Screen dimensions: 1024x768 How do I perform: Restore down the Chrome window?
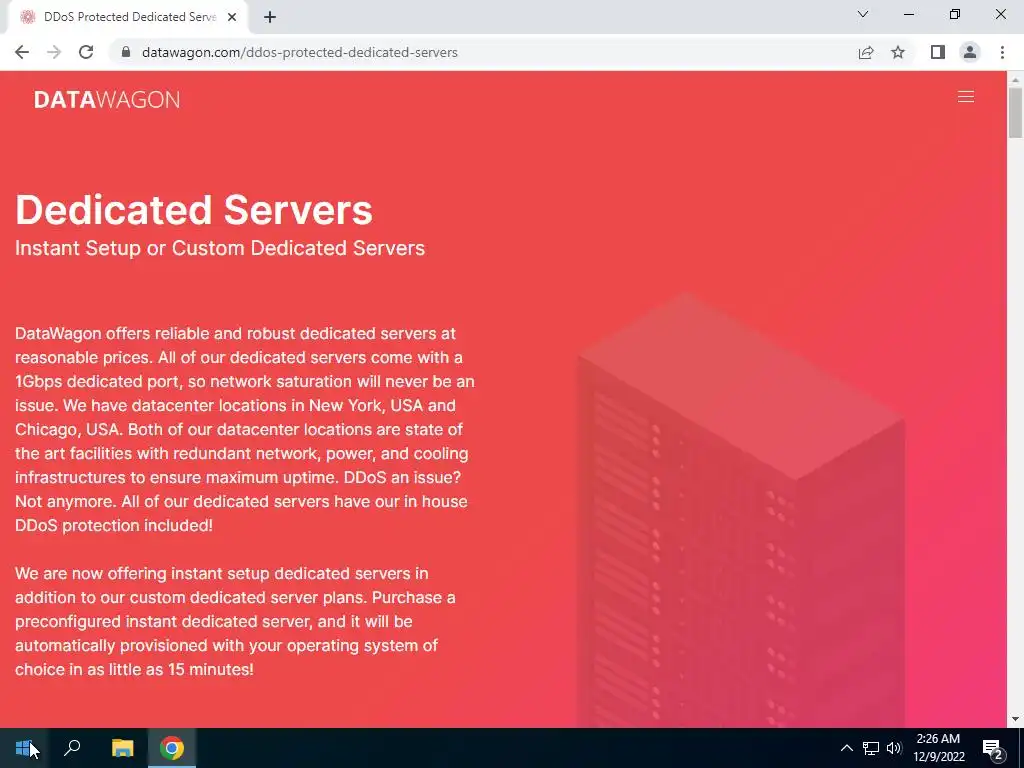tap(955, 14)
